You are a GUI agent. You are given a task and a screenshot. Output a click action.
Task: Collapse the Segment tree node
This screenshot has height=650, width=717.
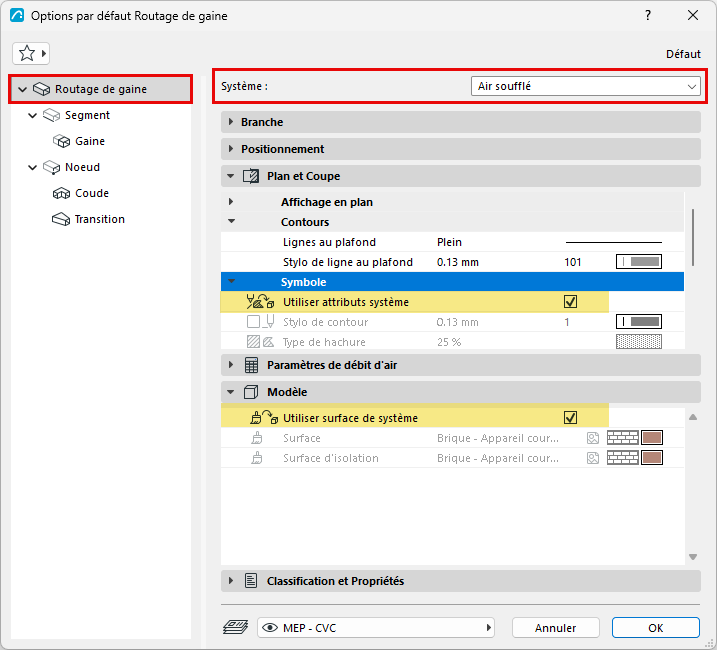[x=32, y=115]
